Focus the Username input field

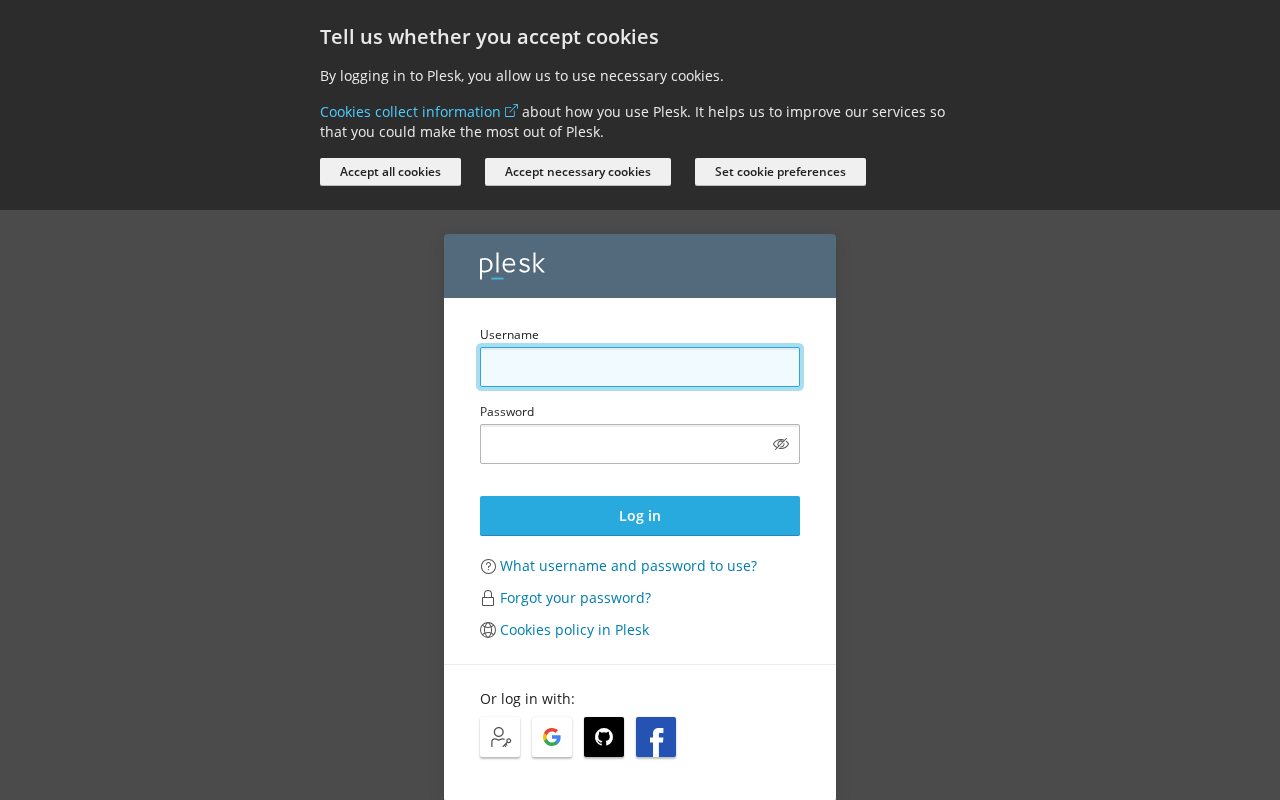point(640,367)
